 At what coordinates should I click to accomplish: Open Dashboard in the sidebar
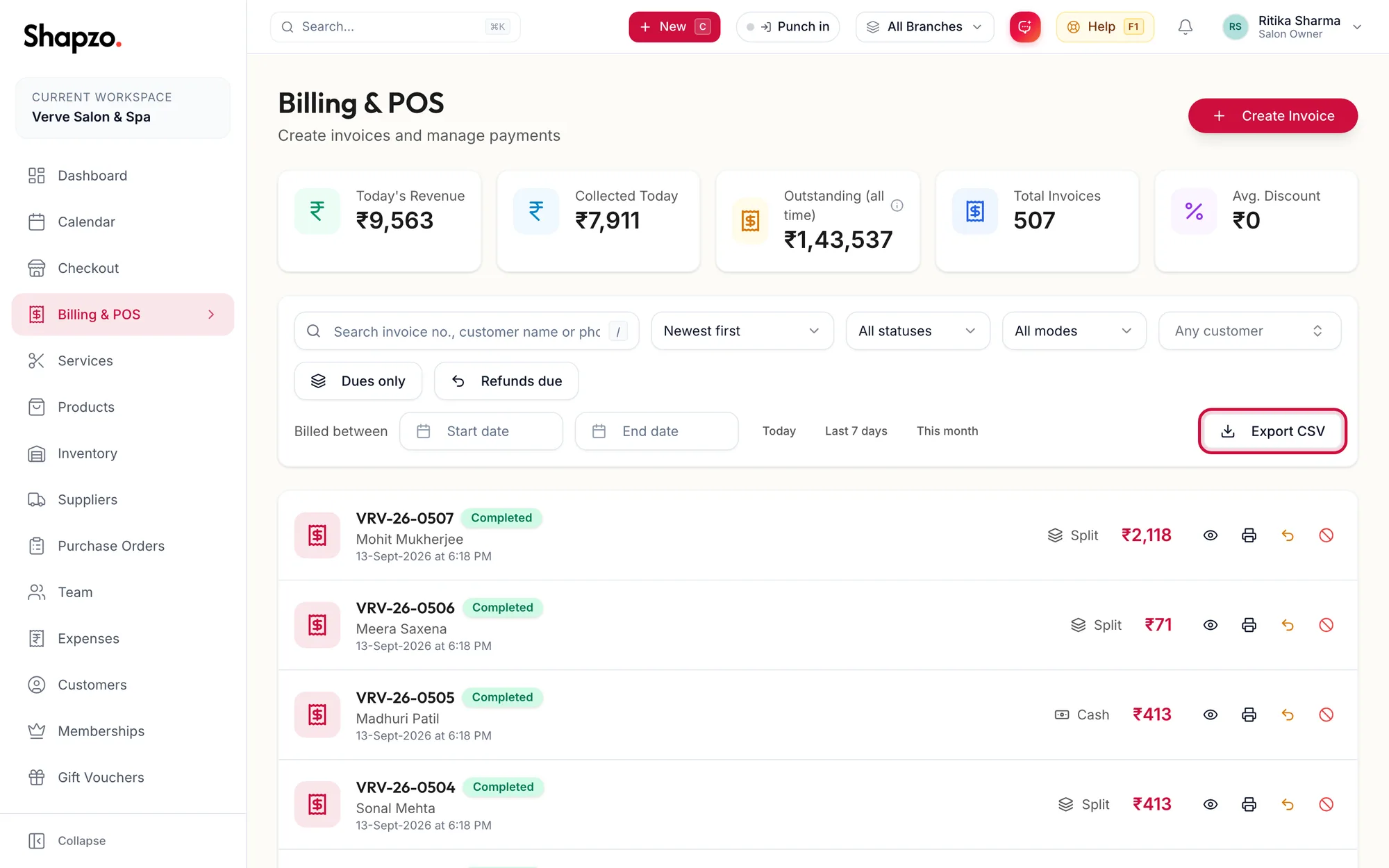click(x=123, y=176)
